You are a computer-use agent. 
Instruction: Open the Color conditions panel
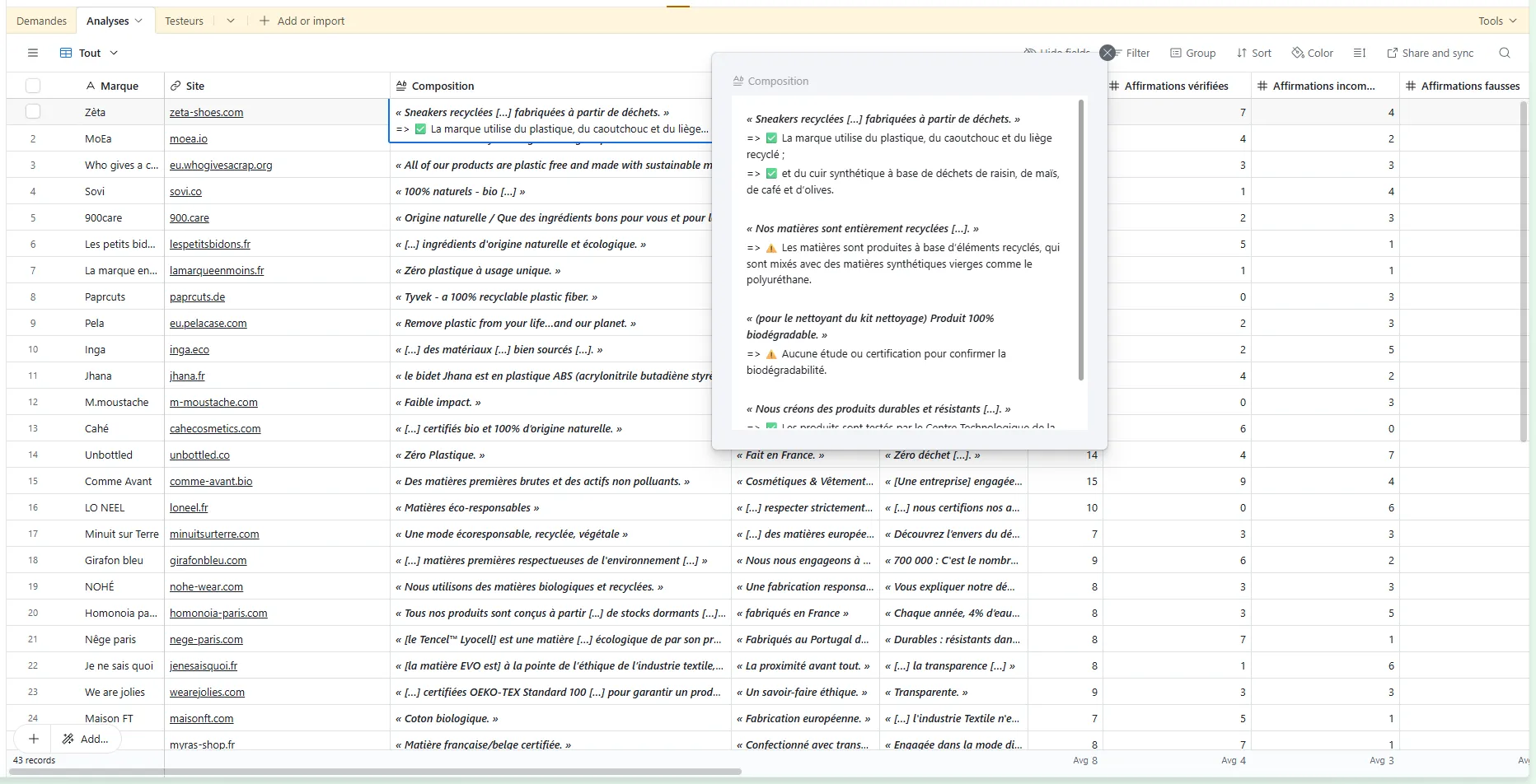[1313, 53]
